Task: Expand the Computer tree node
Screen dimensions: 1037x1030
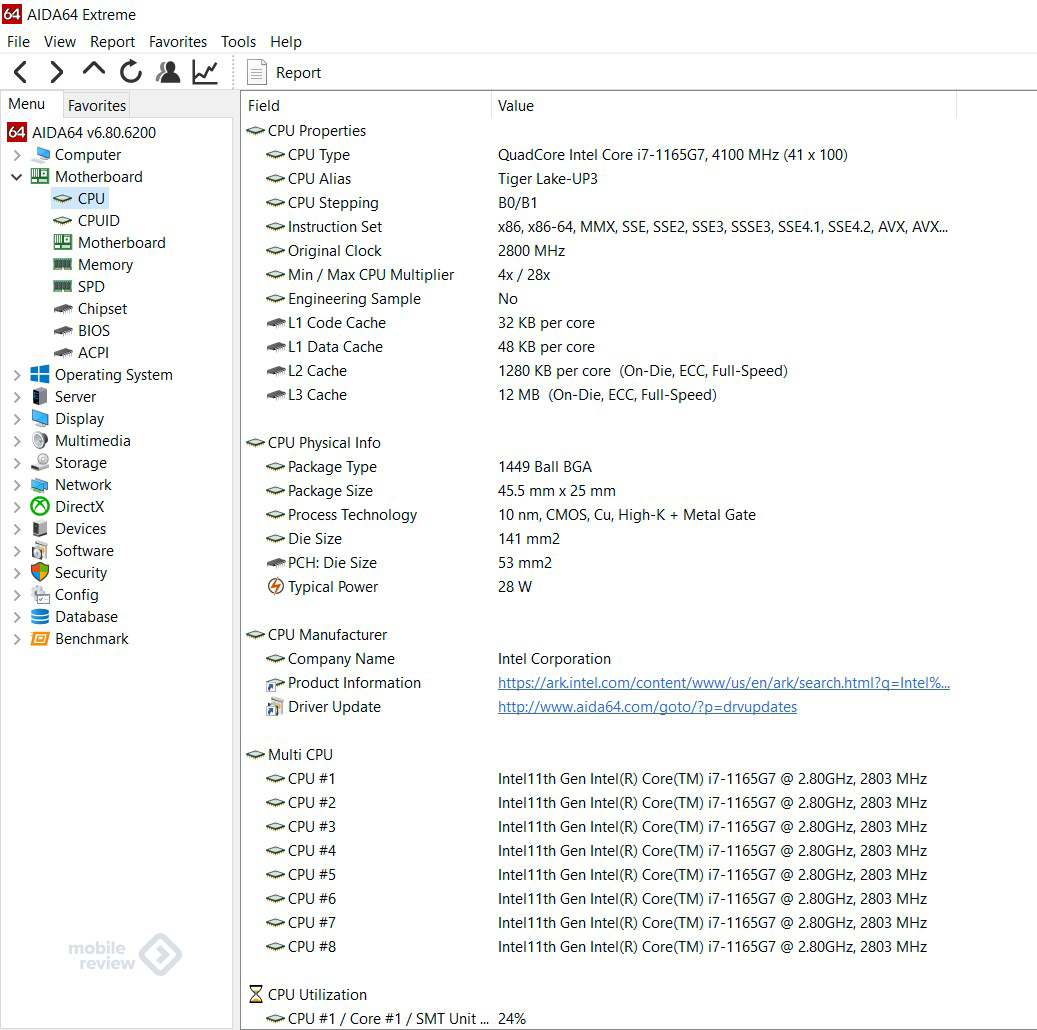Action: 17,155
